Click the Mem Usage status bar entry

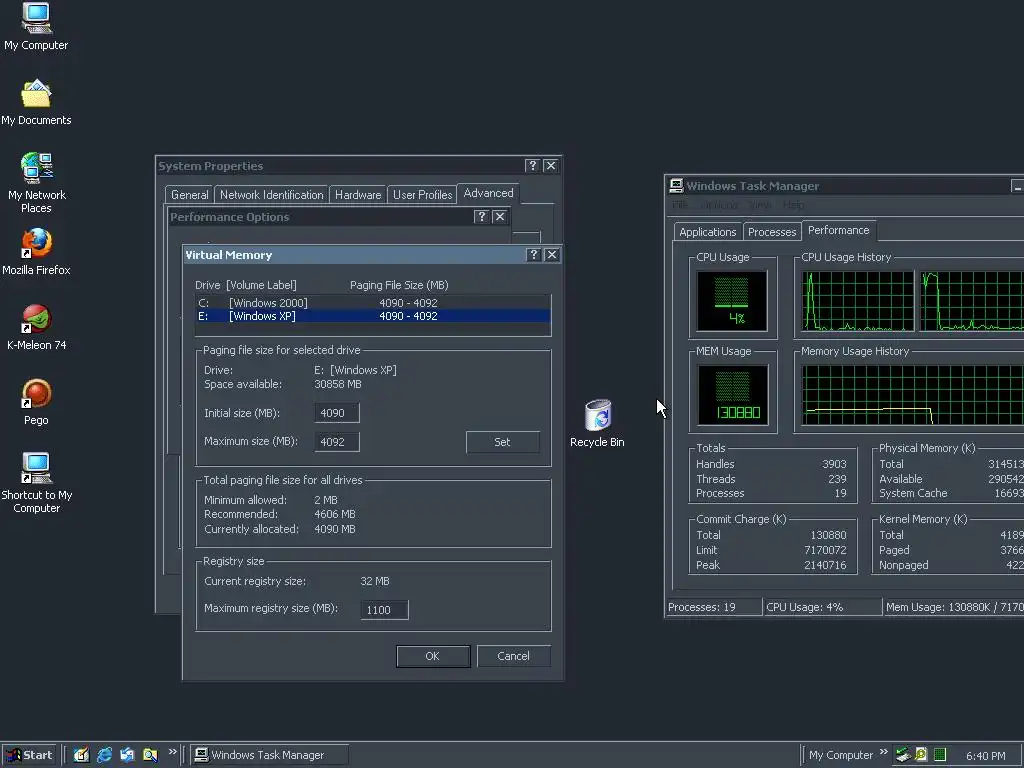click(x=954, y=607)
